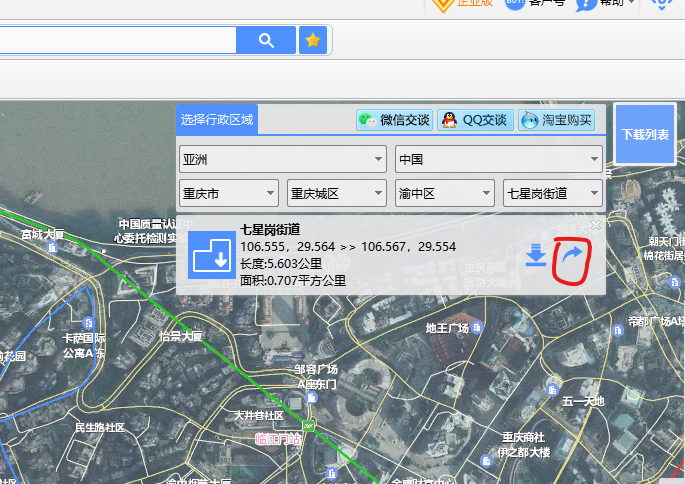
Task: Click the blue region download thumbnail icon
Action: click(x=212, y=255)
